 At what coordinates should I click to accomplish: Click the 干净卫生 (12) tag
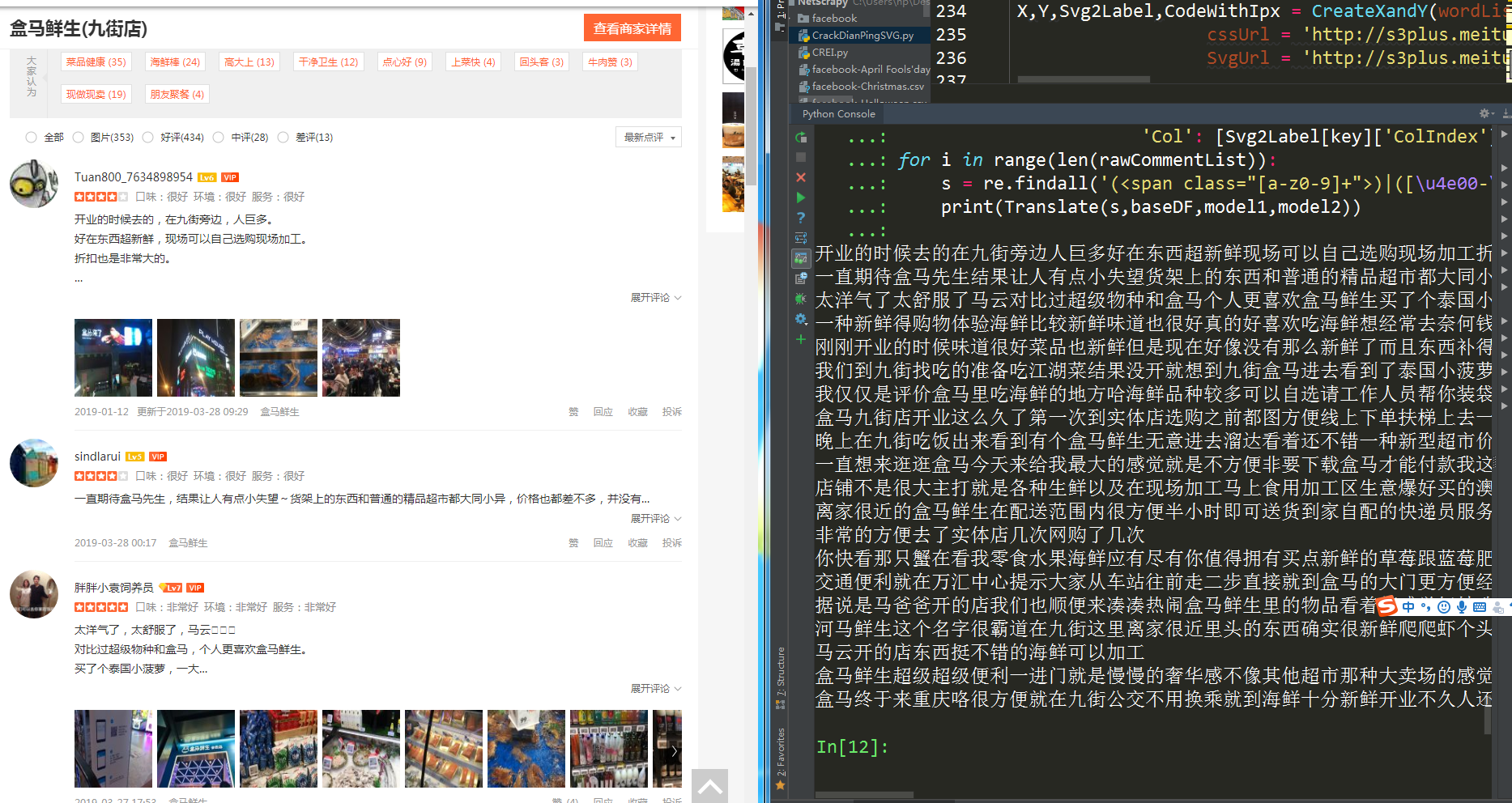point(328,62)
